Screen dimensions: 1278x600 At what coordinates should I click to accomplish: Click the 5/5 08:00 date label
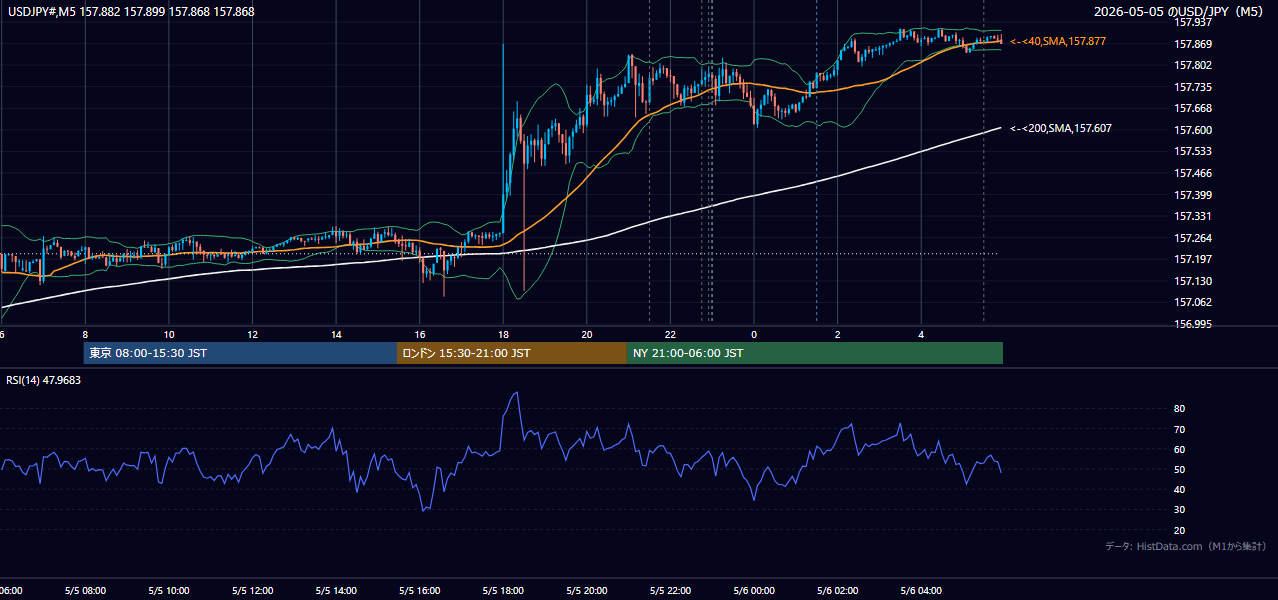pyautogui.click(x=85, y=591)
